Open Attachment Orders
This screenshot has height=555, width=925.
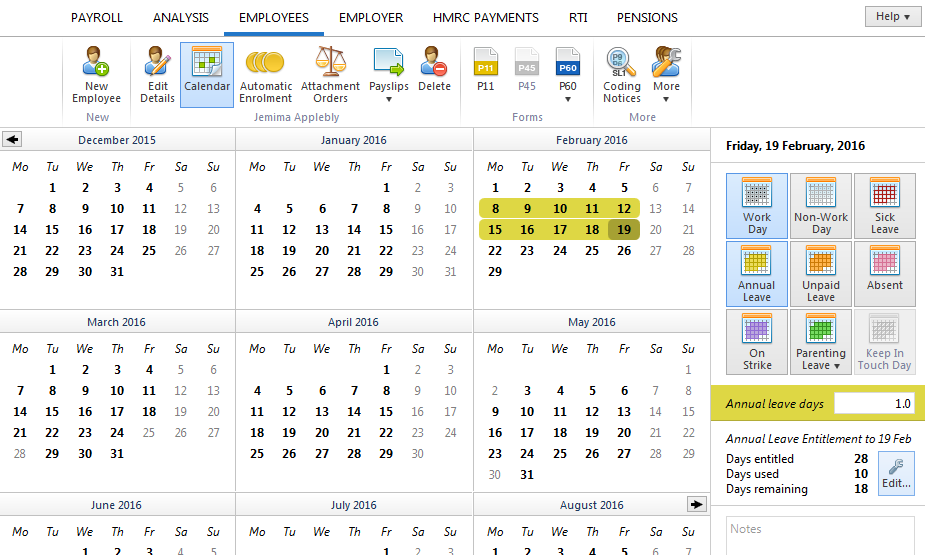pos(330,75)
